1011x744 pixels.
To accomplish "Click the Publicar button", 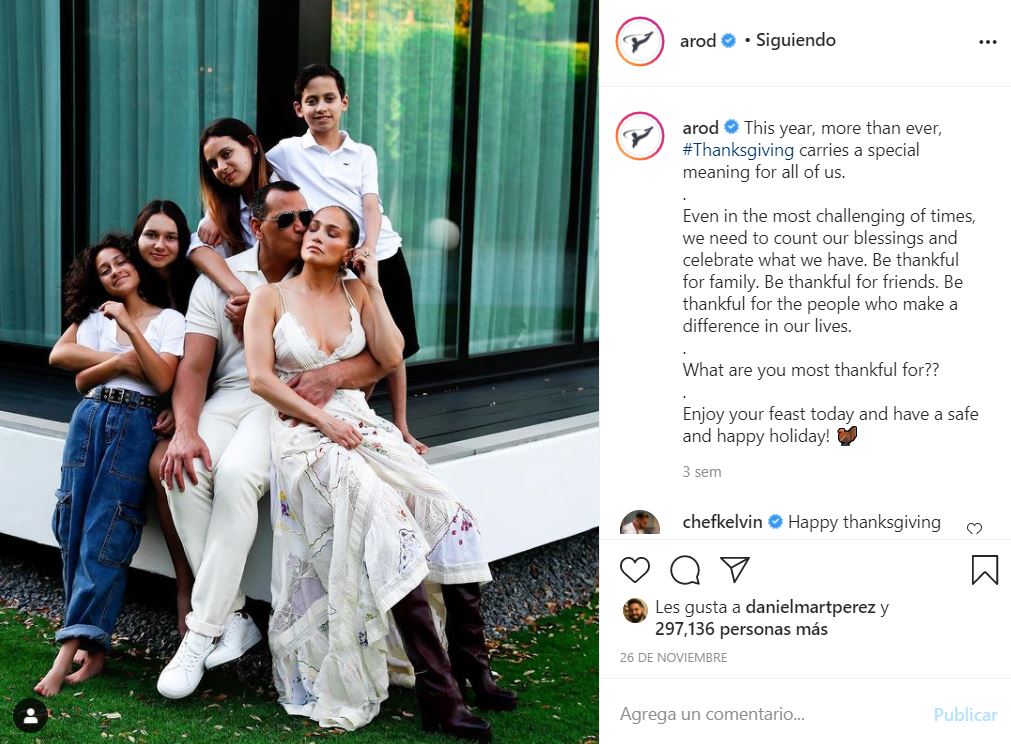I will [x=965, y=715].
